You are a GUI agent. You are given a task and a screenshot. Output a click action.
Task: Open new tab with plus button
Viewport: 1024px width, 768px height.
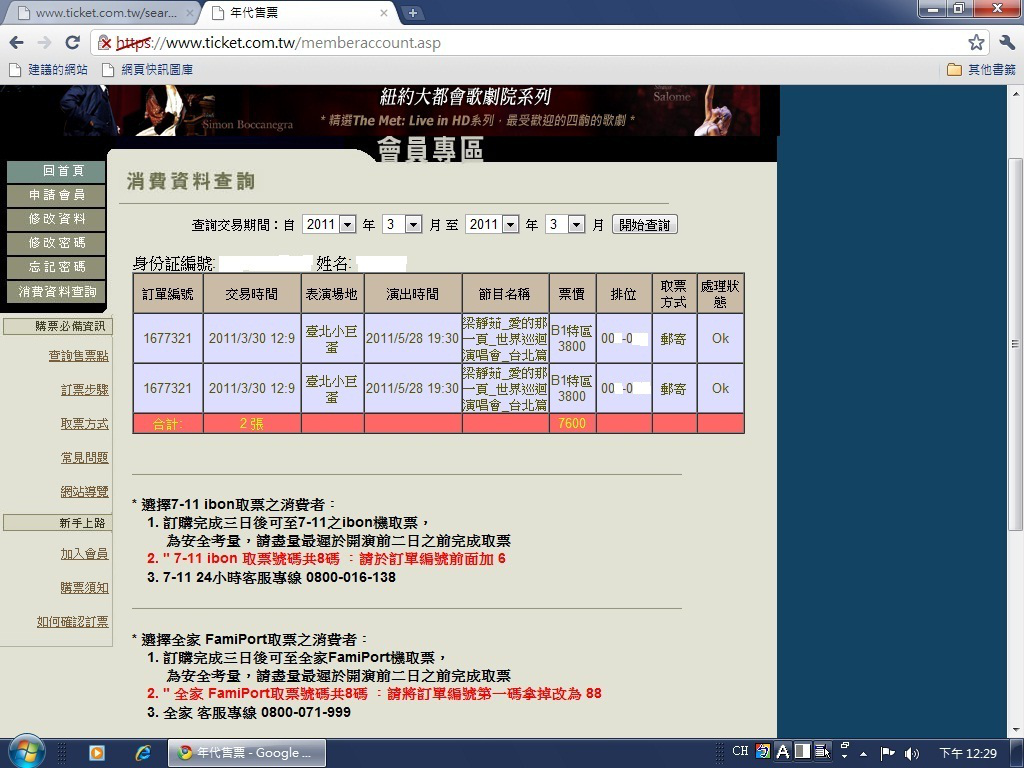coord(412,13)
